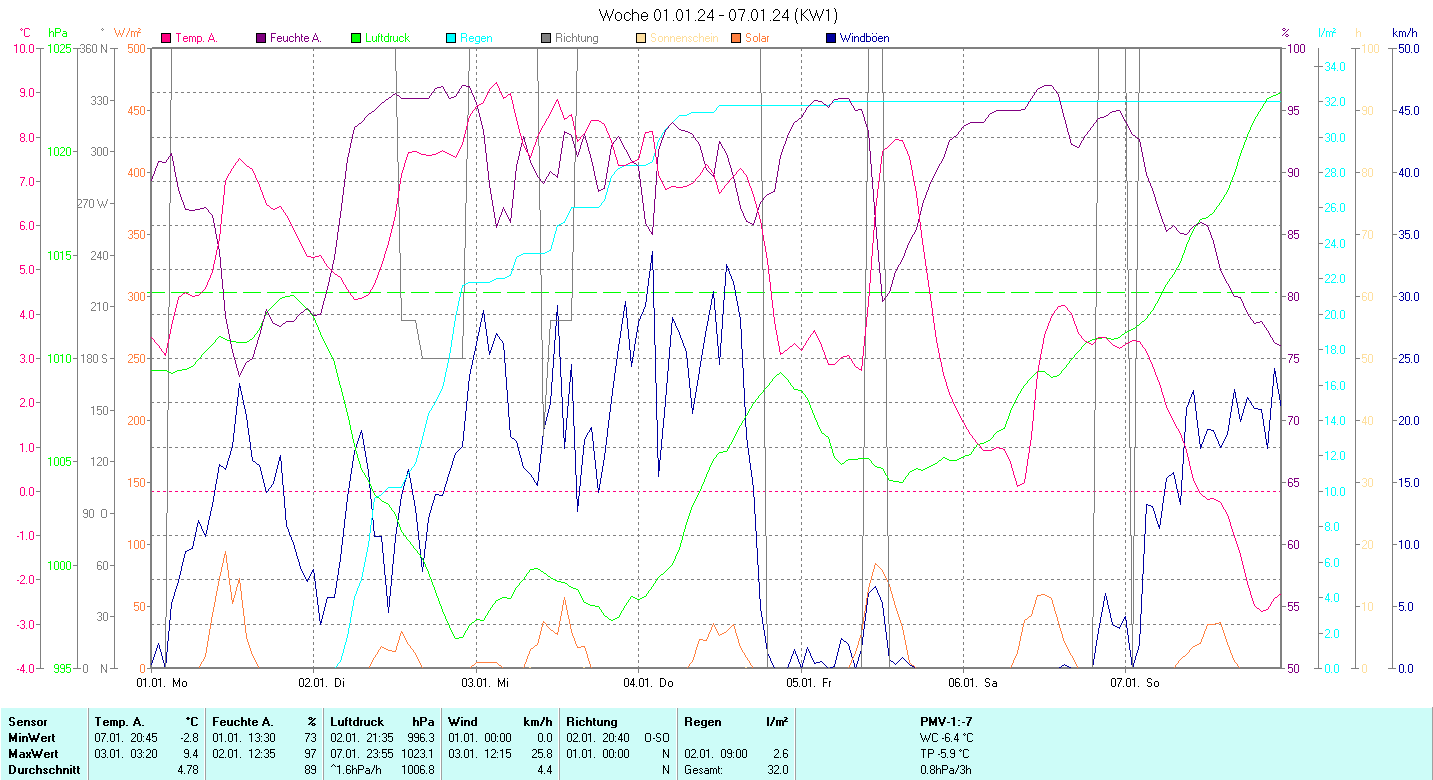Click average wind value '4.4'
The height and width of the screenshot is (780, 1433).
[x=544, y=769]
